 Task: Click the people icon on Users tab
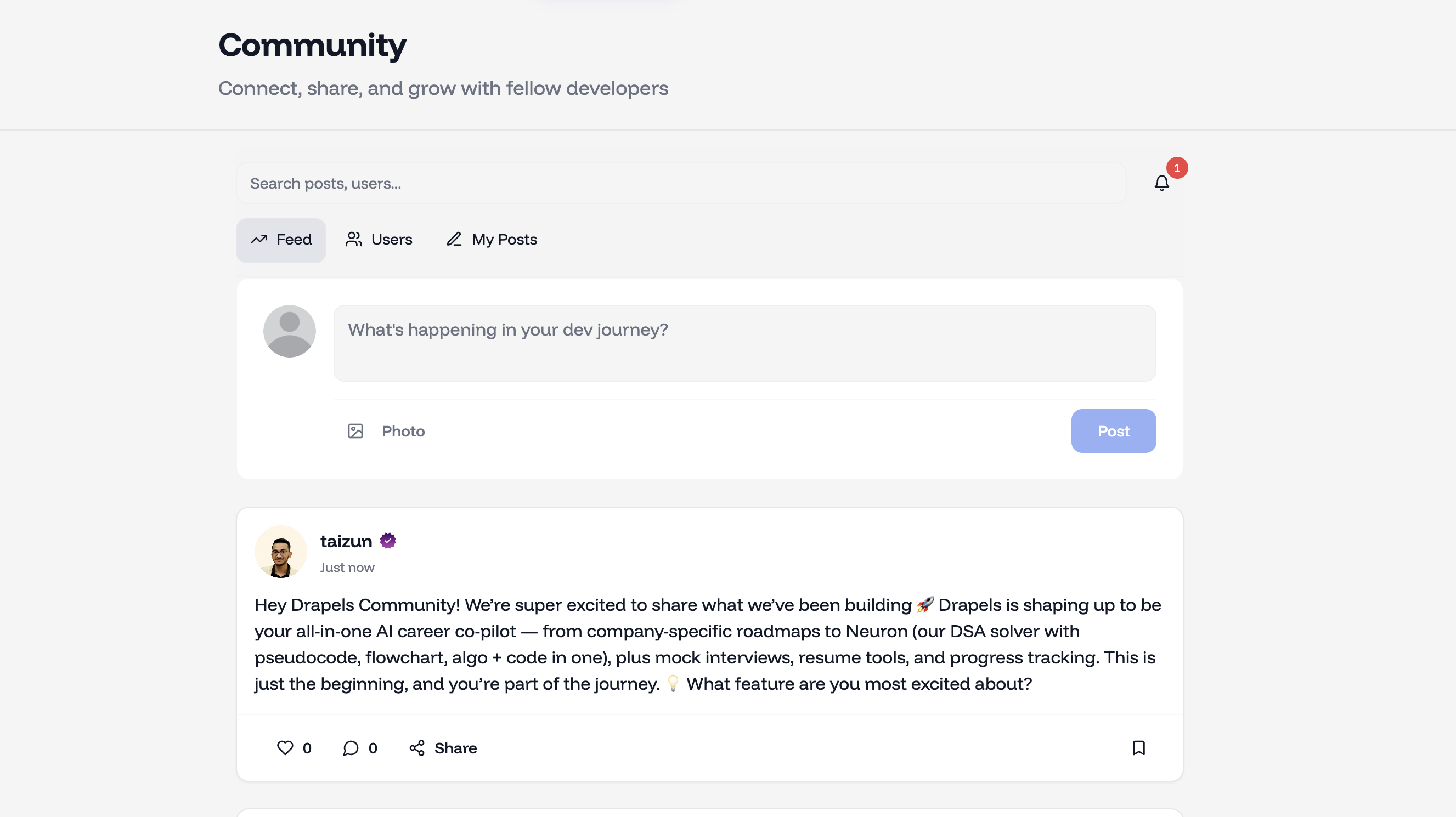click(x=353, y=240)
